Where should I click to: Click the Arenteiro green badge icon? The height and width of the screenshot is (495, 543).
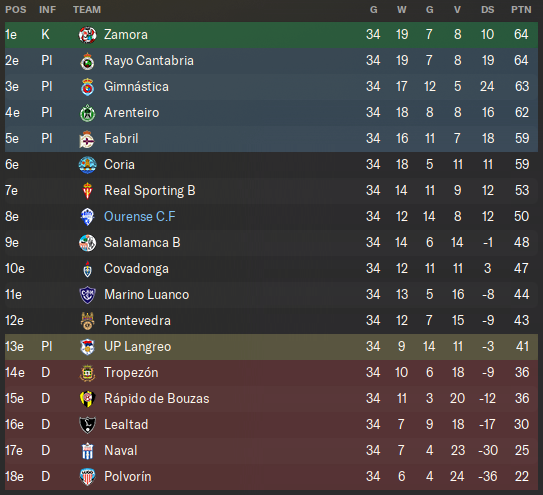click(x=87, y=113)
